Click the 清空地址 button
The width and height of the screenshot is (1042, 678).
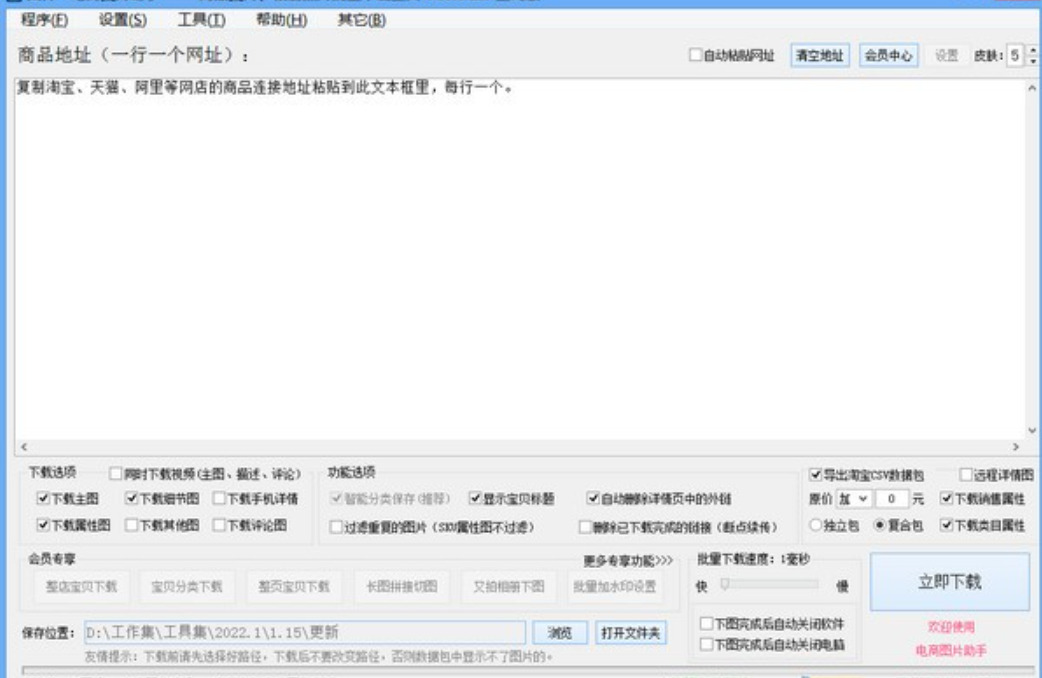coord(819,55)
